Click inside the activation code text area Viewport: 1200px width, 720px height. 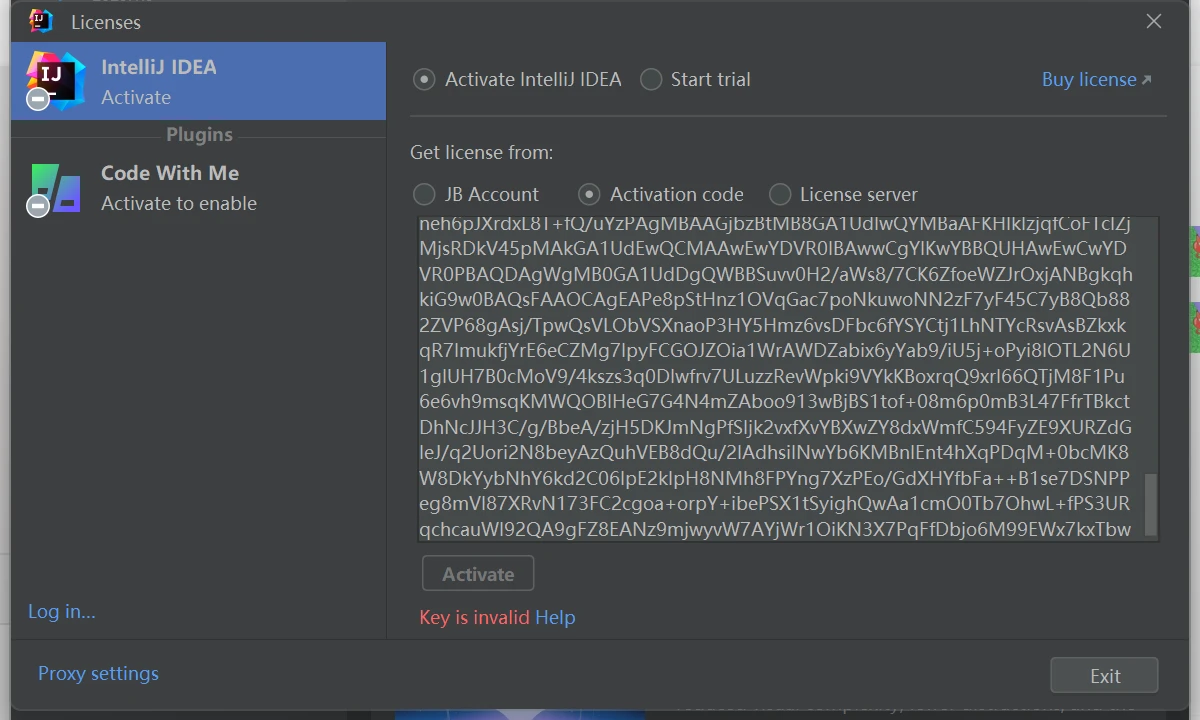coord(781,379)
